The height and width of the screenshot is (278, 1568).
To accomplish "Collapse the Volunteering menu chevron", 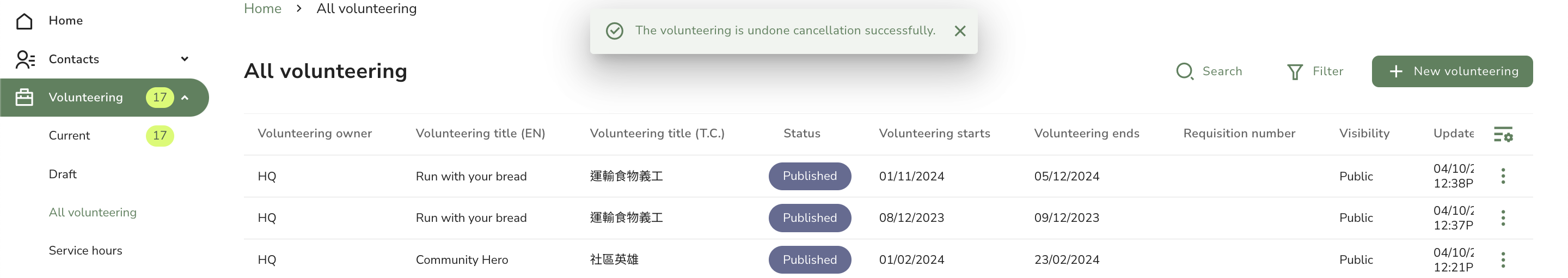I will (x=185, y=98).
